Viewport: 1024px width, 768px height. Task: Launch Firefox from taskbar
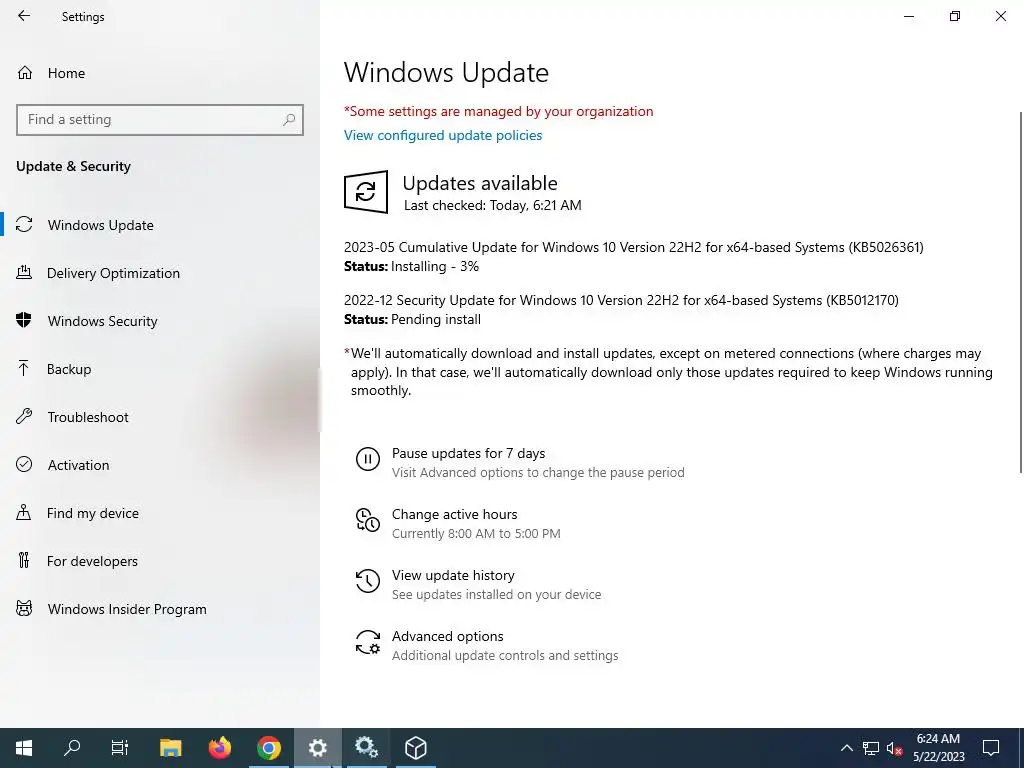click(x=219, y=748)
